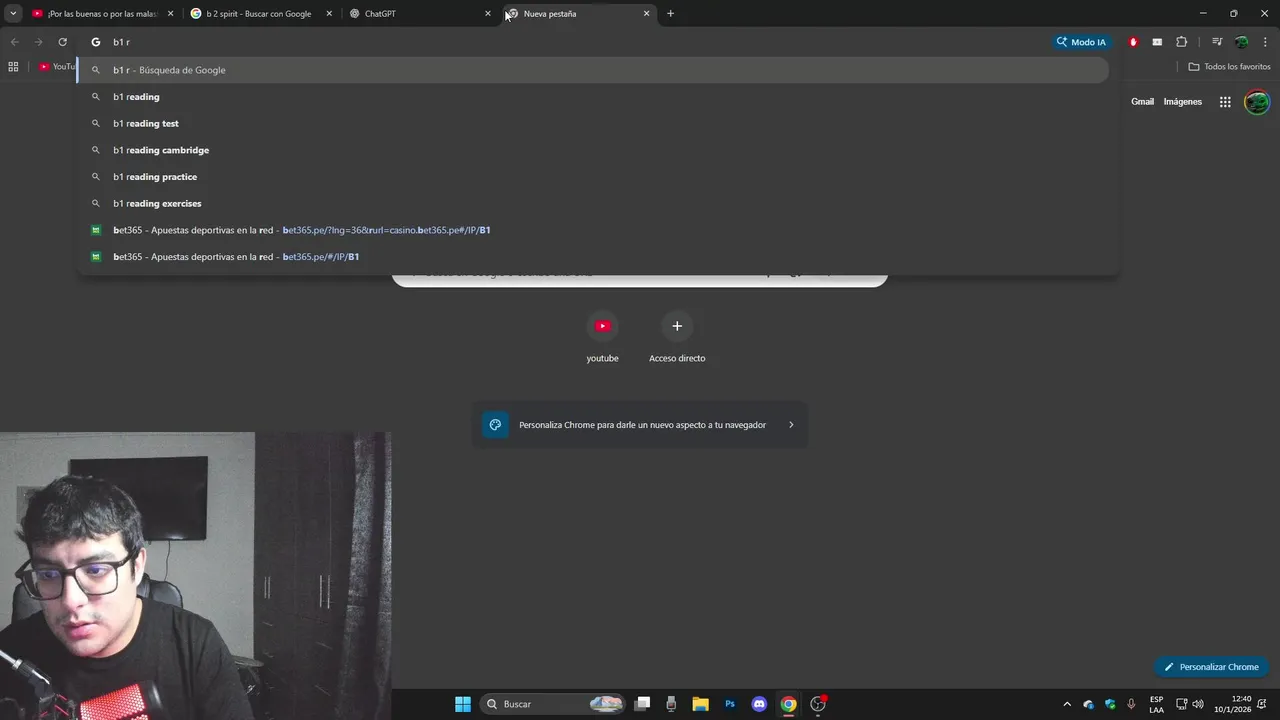The image size is (1280, 720).
Task: Open the red hand ad blocker extension
Action: point(1133,42)
